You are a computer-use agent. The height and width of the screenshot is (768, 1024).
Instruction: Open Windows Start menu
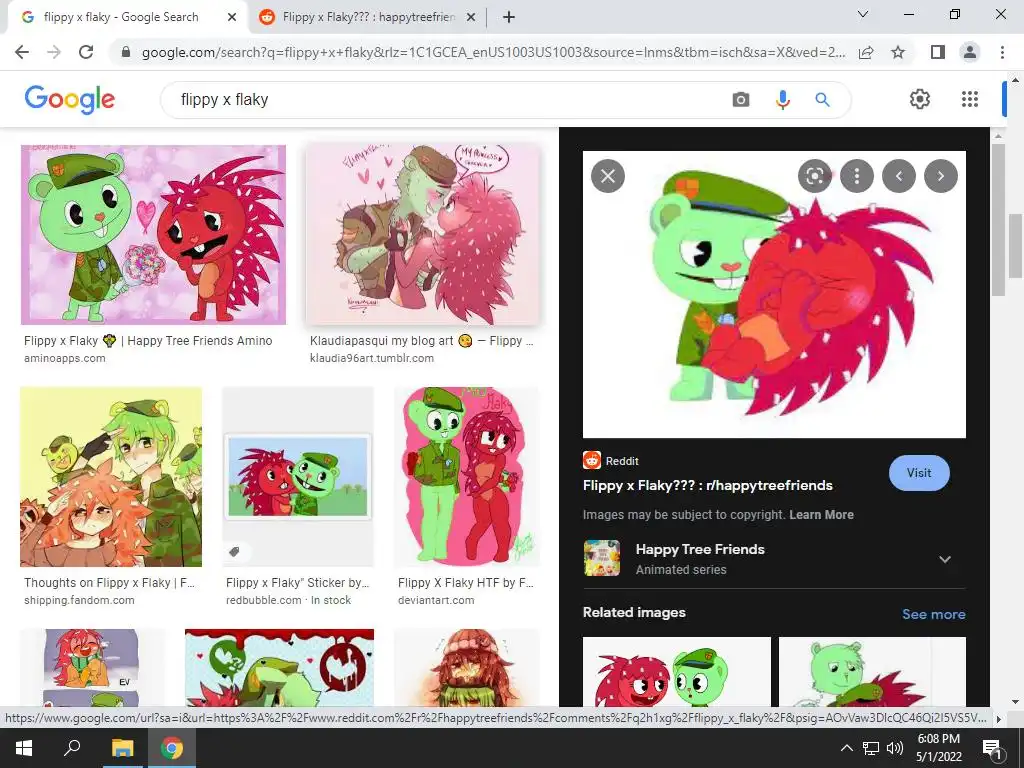click(x=23, y=748)
